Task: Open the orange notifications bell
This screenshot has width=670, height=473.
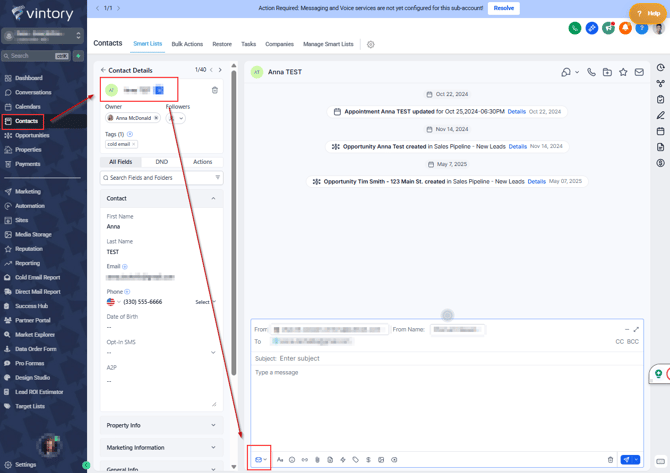Action: [625, 28]
